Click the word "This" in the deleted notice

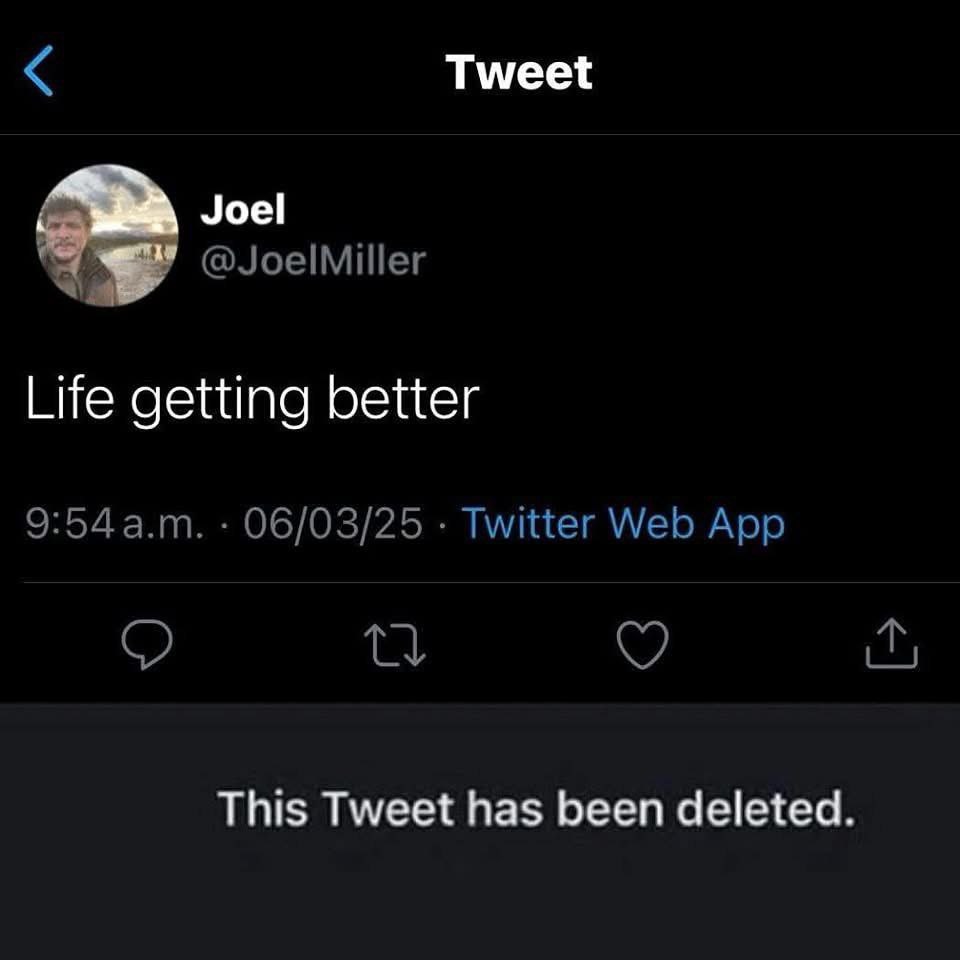[x=263, y=808]
